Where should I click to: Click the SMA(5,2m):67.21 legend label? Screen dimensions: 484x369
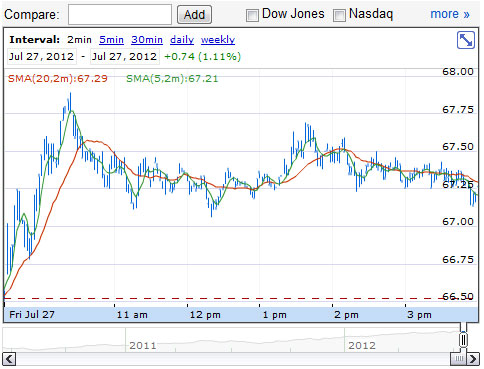[172, 79]
